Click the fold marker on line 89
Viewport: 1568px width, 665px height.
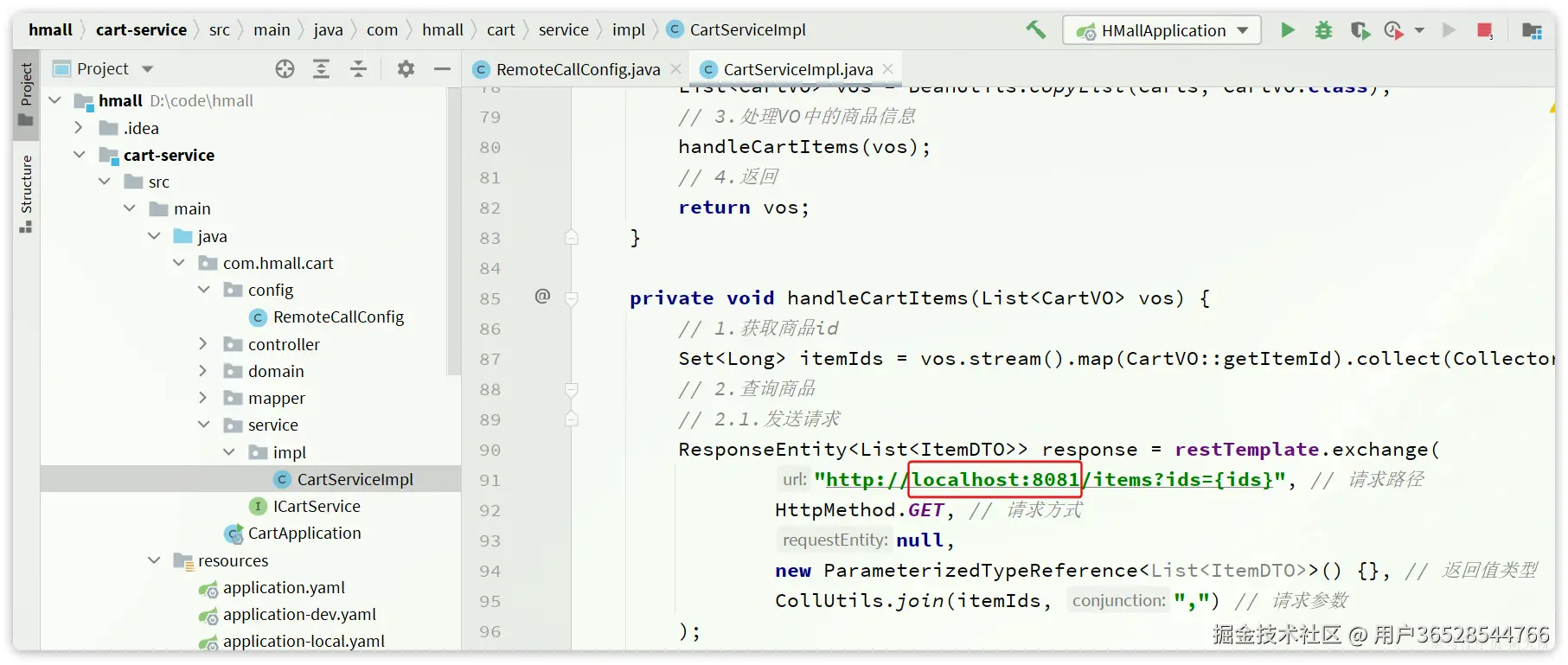[x=572, y=419]
